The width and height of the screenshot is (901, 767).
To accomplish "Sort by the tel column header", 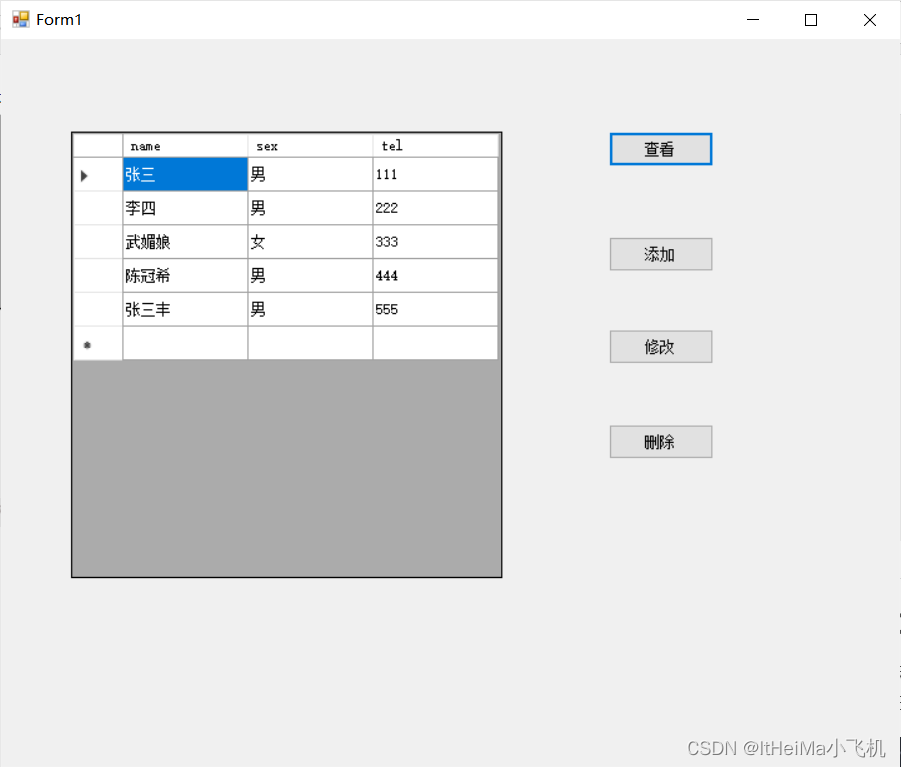I will point(435,146).
